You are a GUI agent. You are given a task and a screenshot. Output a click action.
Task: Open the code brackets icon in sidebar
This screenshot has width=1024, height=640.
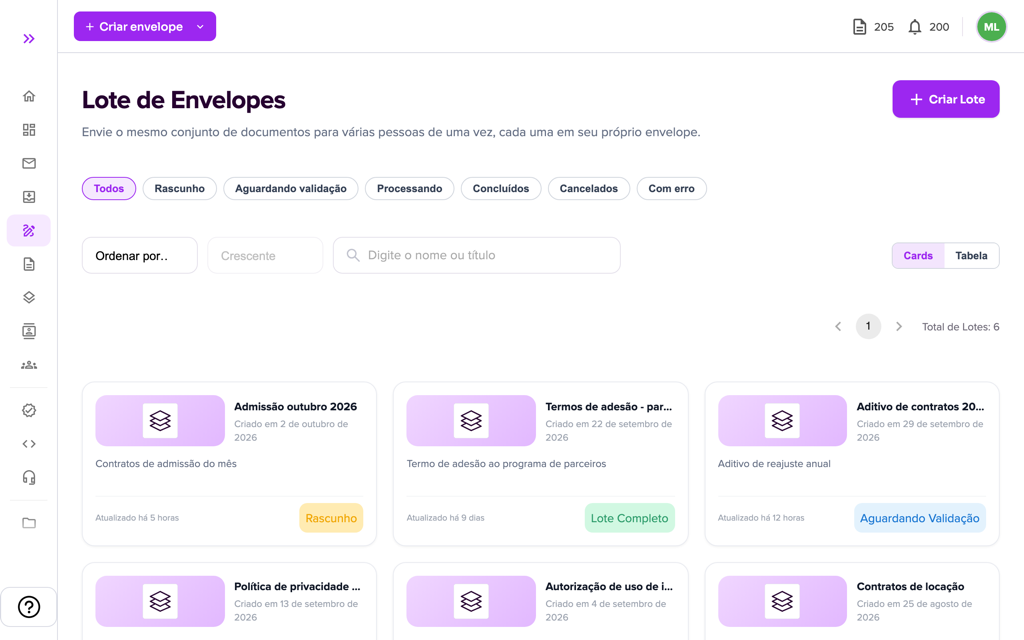point(29,444)
